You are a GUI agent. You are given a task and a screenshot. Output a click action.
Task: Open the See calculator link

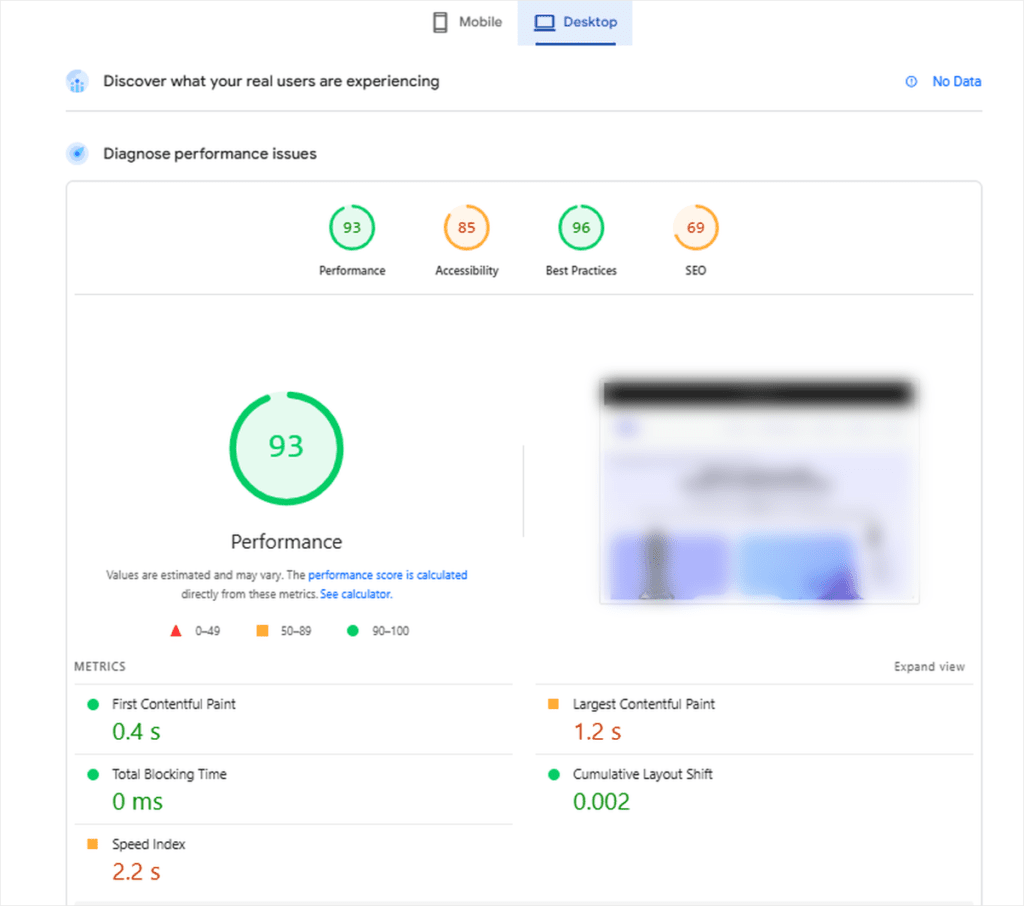pyautogui.click(x=356, y=594)
